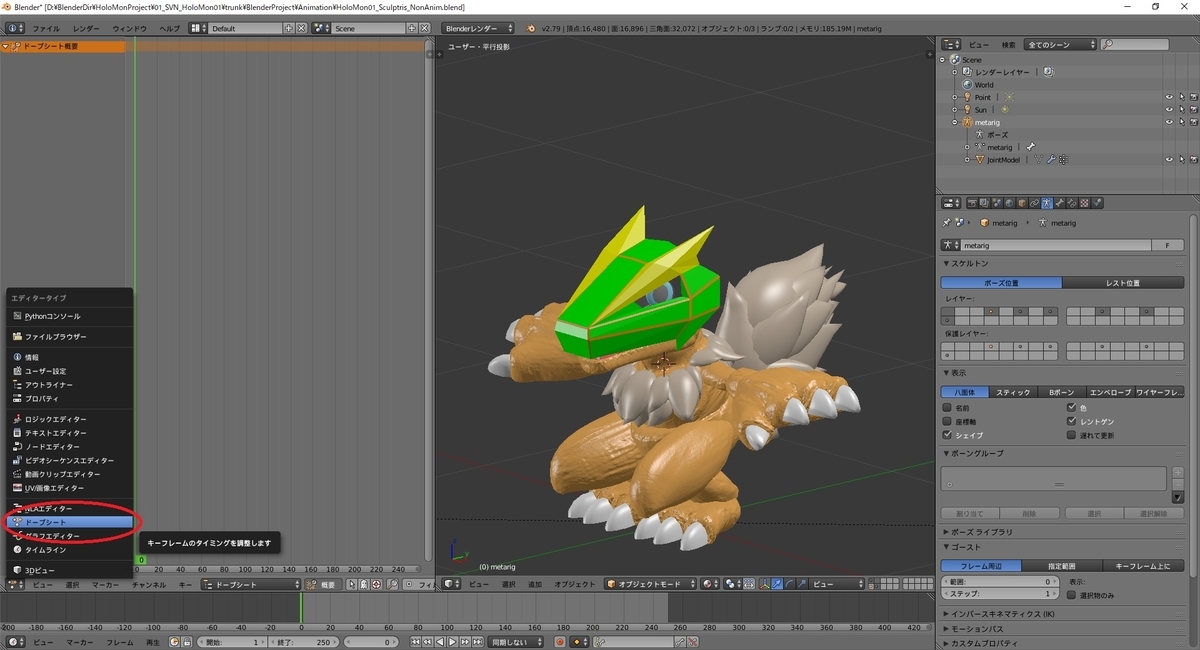Image resolution: width=1200 pixels, height=650 pixels.
Task: Open World properties tab icon
Action: pyautogui.click(x=1010, y=203)
